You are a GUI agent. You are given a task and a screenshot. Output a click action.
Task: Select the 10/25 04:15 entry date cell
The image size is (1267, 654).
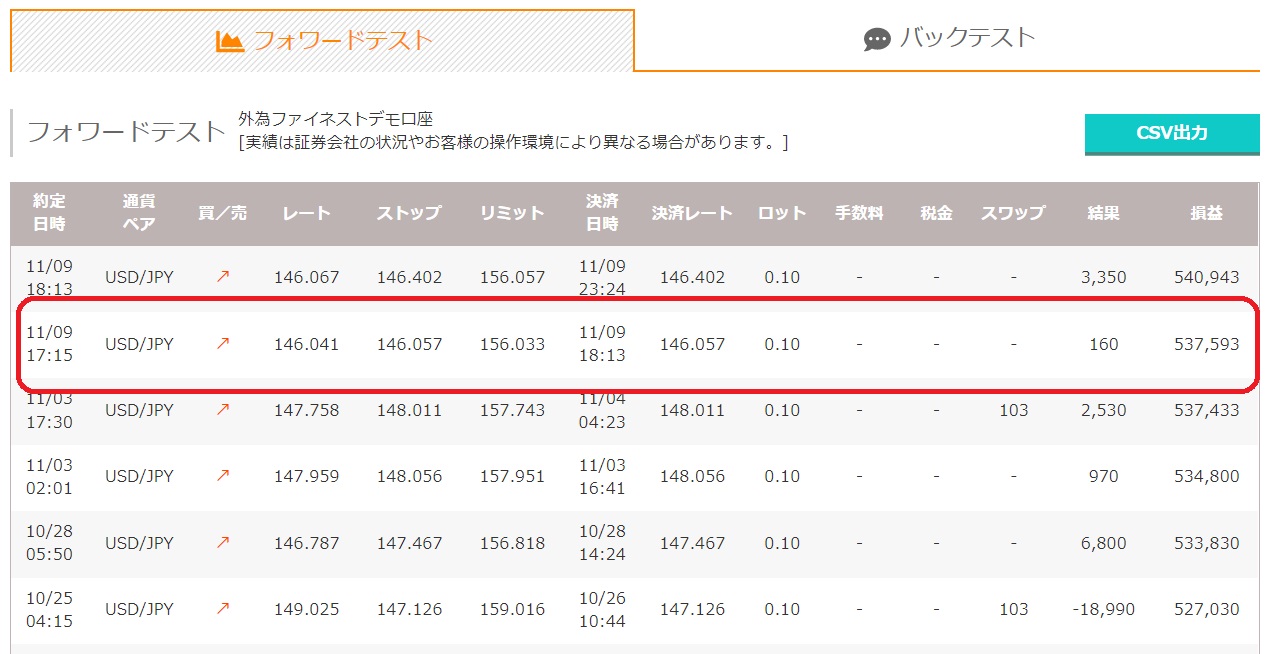tap(49, 609)
